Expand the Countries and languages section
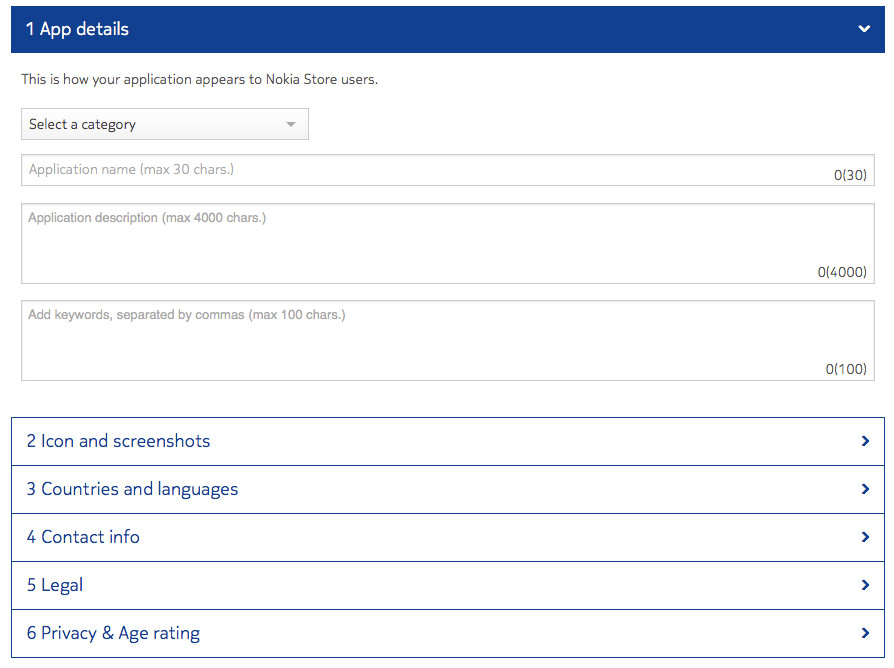This screenshot has width=894, height=668. [133, 489]
